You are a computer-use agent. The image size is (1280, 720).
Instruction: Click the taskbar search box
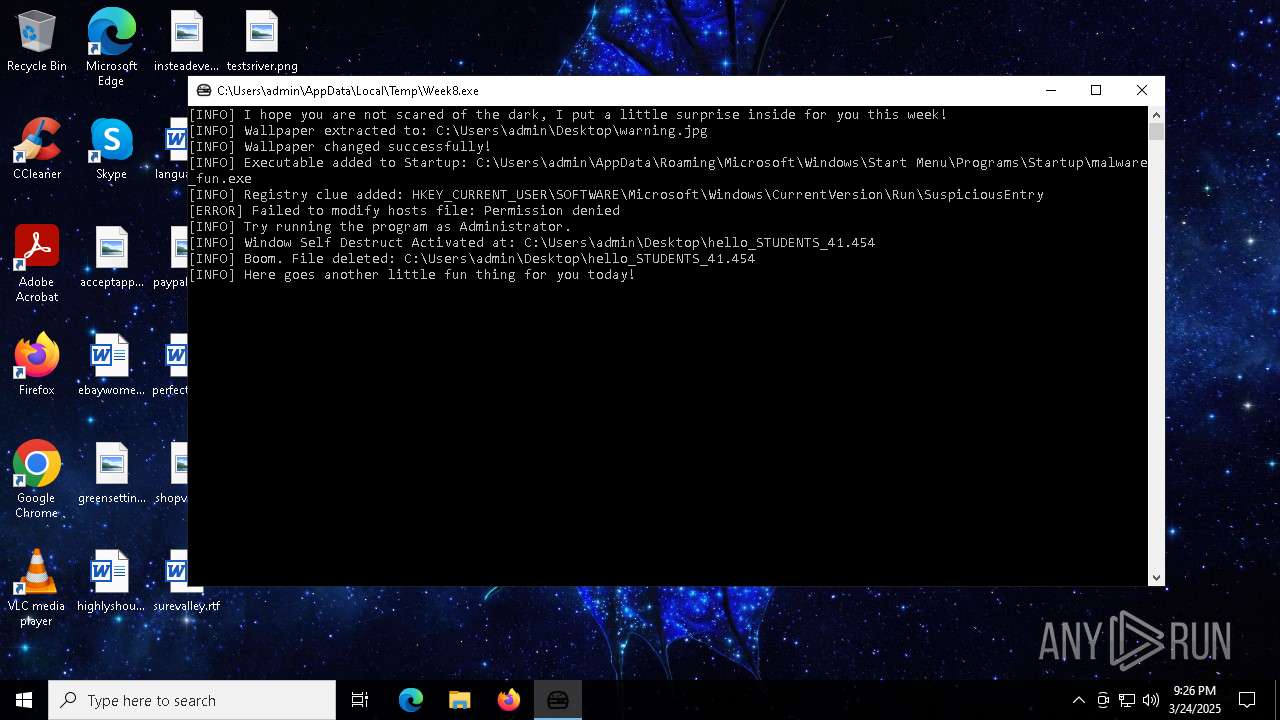[192, 700]
